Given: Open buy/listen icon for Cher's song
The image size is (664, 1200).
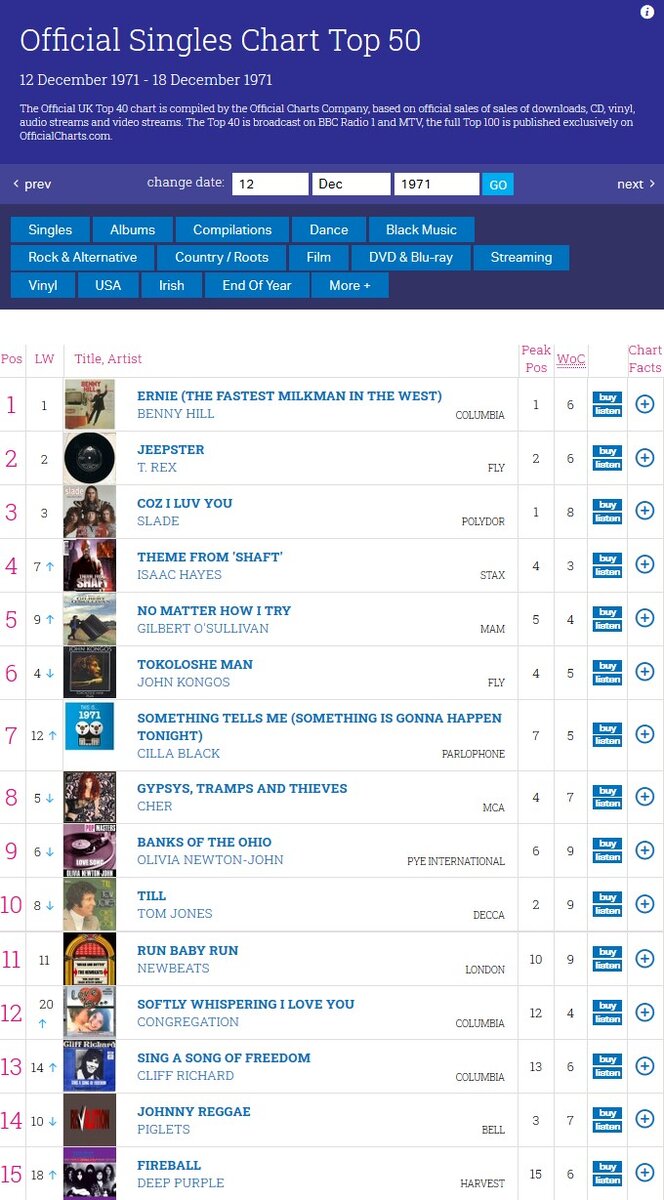Looking at the screenshot, I should (607, 797).
